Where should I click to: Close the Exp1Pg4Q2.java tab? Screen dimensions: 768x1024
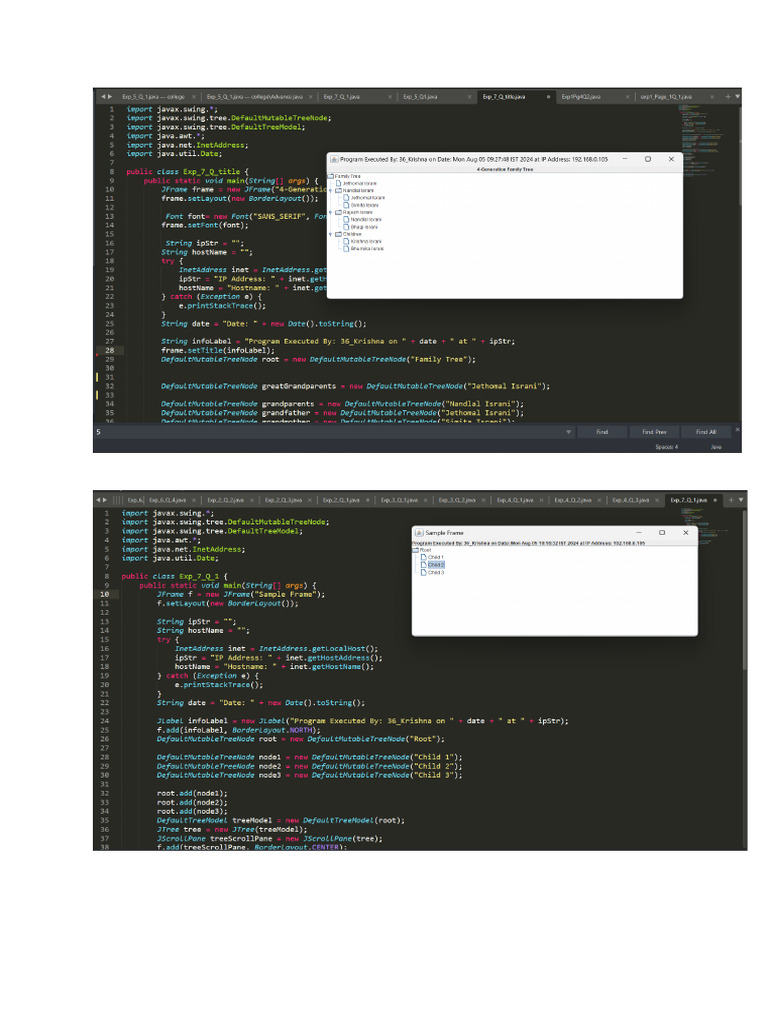click(628, 97)
